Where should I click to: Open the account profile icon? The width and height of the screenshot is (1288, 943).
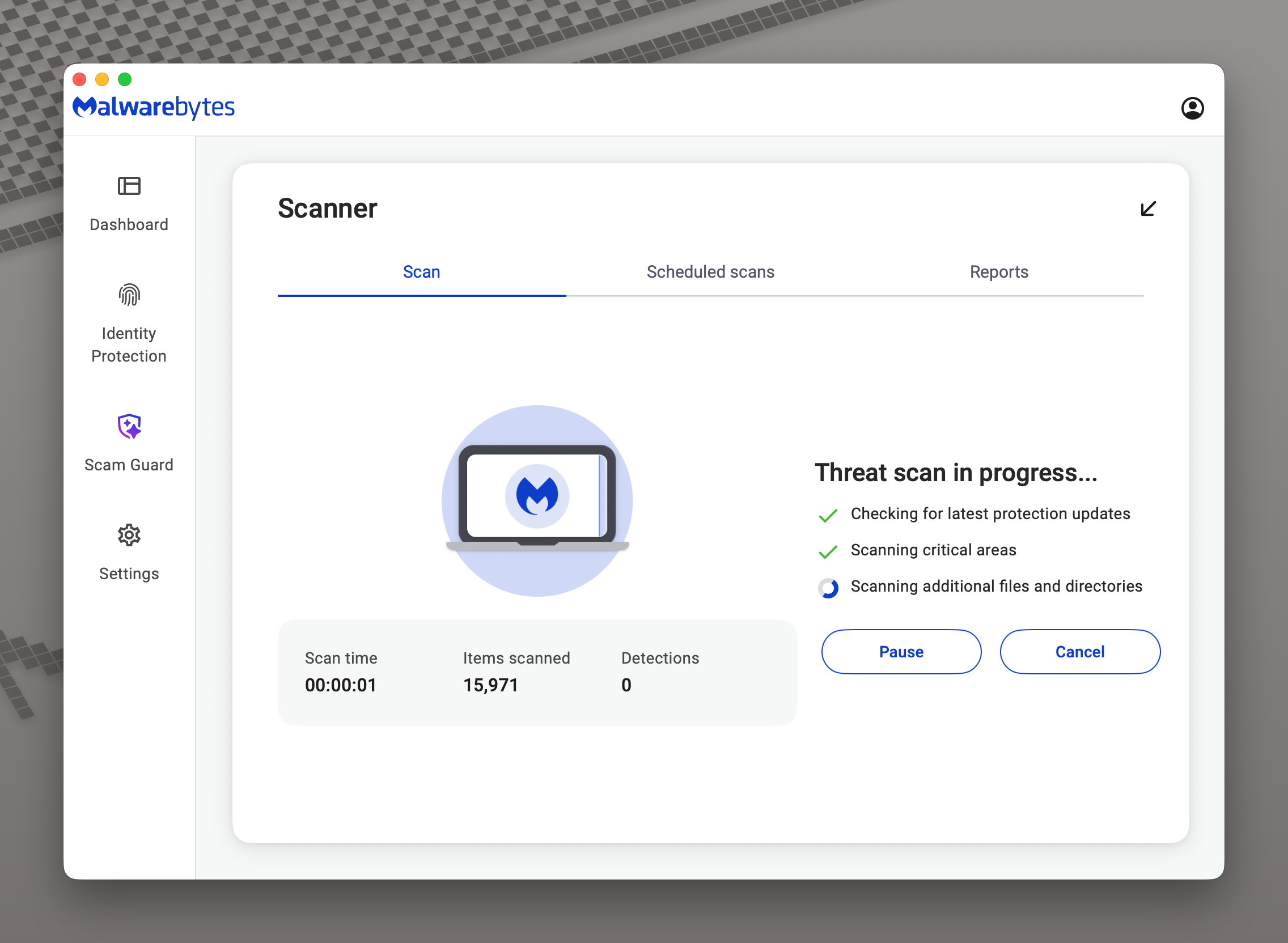click(x=1192, y=108)
